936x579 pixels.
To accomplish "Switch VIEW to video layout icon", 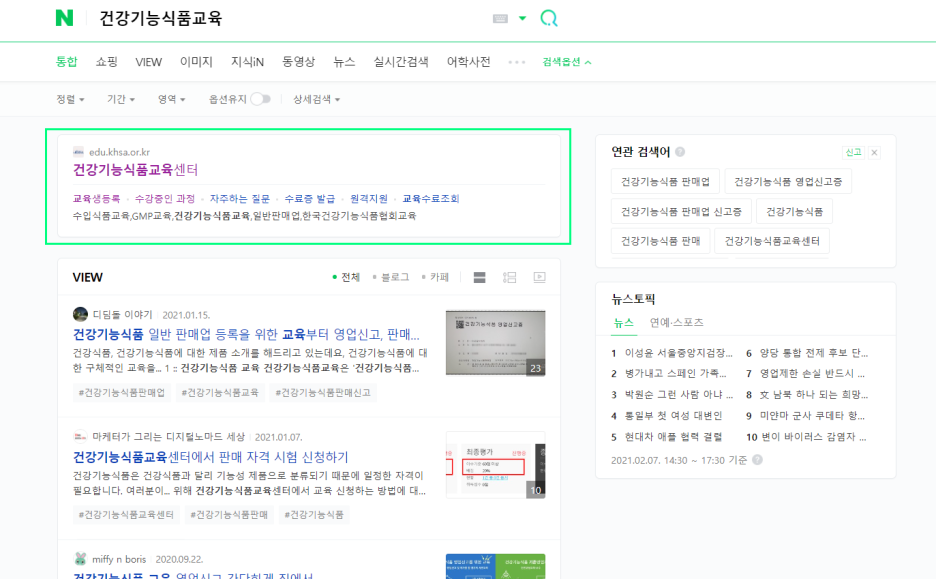I will click(540, 277).
